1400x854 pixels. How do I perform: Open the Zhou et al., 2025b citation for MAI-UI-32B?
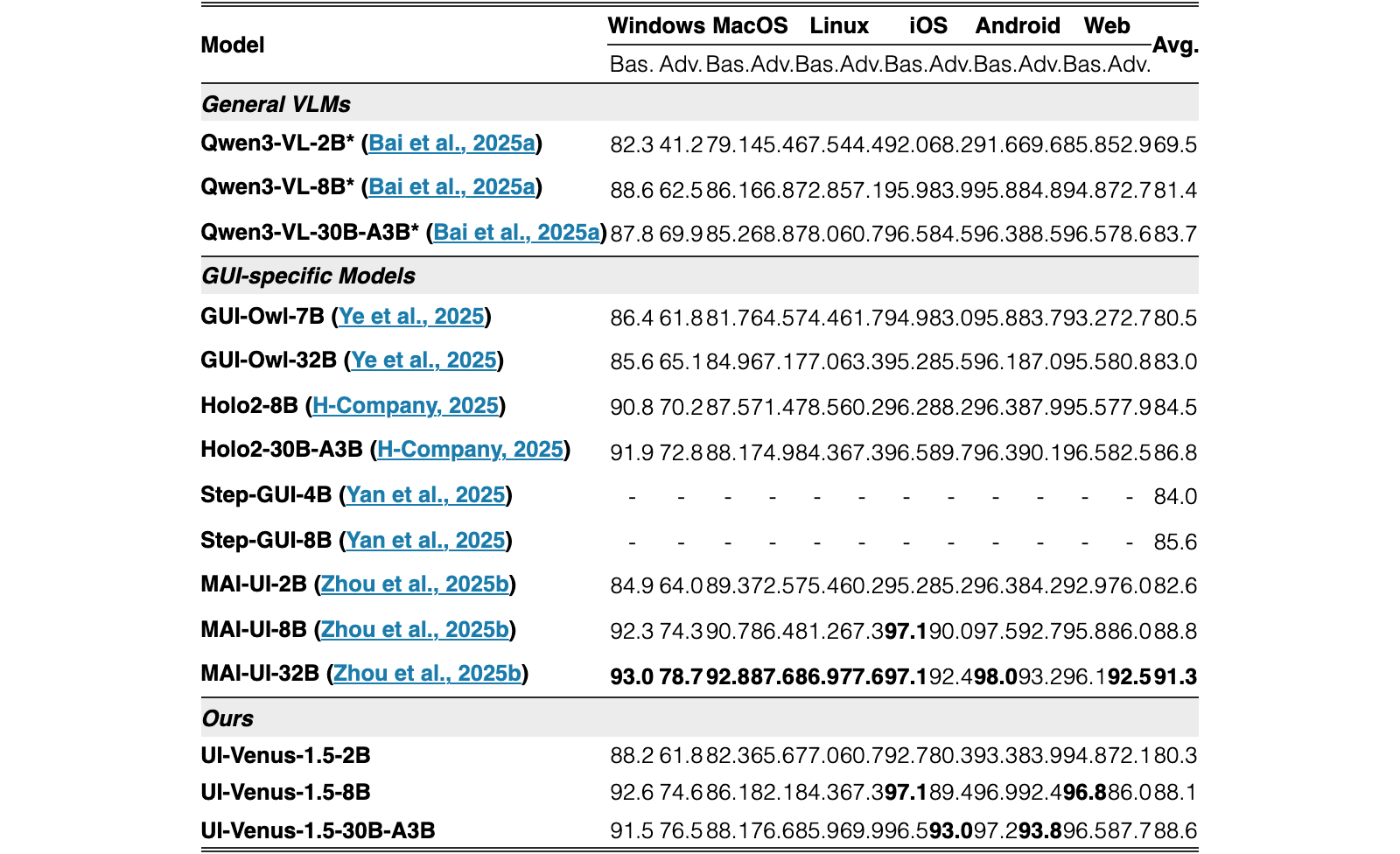click(427, 673)
